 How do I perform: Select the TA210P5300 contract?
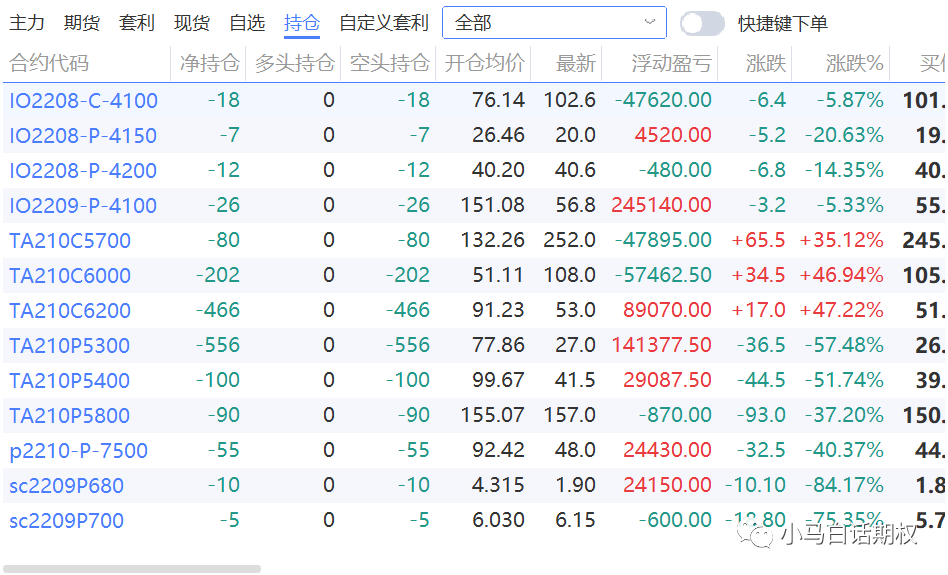[70, 346]
